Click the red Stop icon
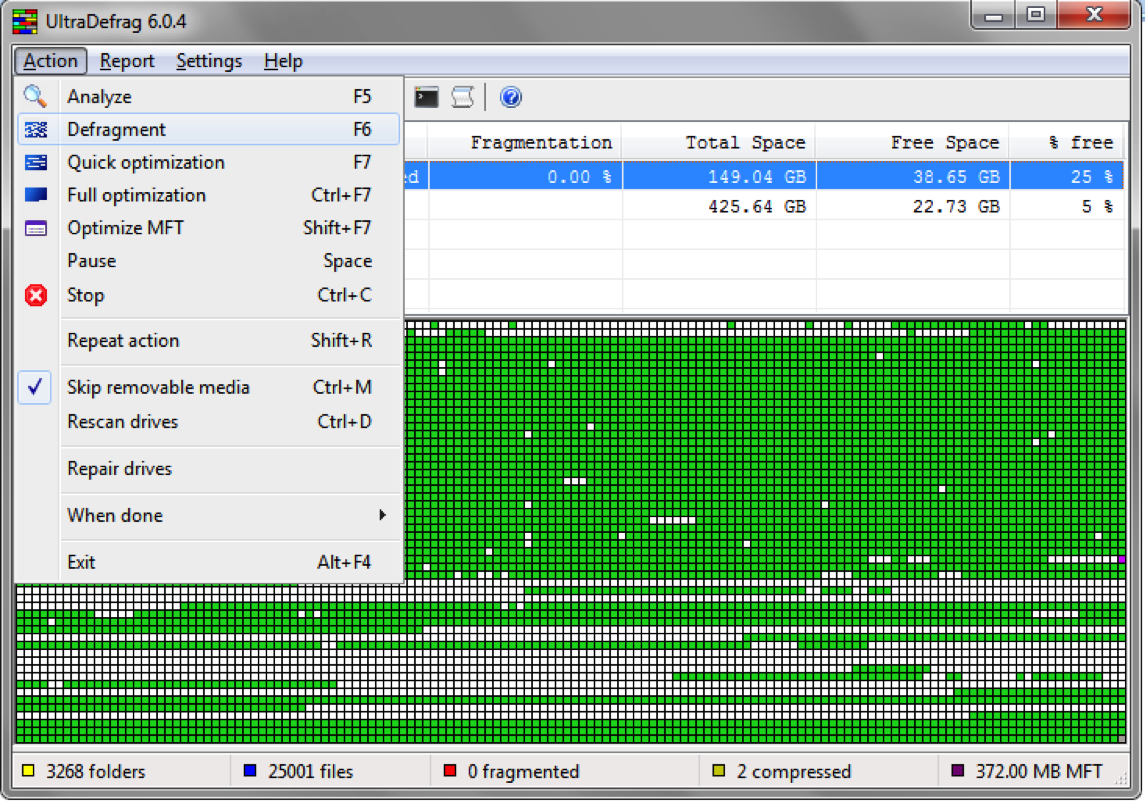Image resolution: width=1146 pixels, height=802 pixels. [x=35, y=295]
